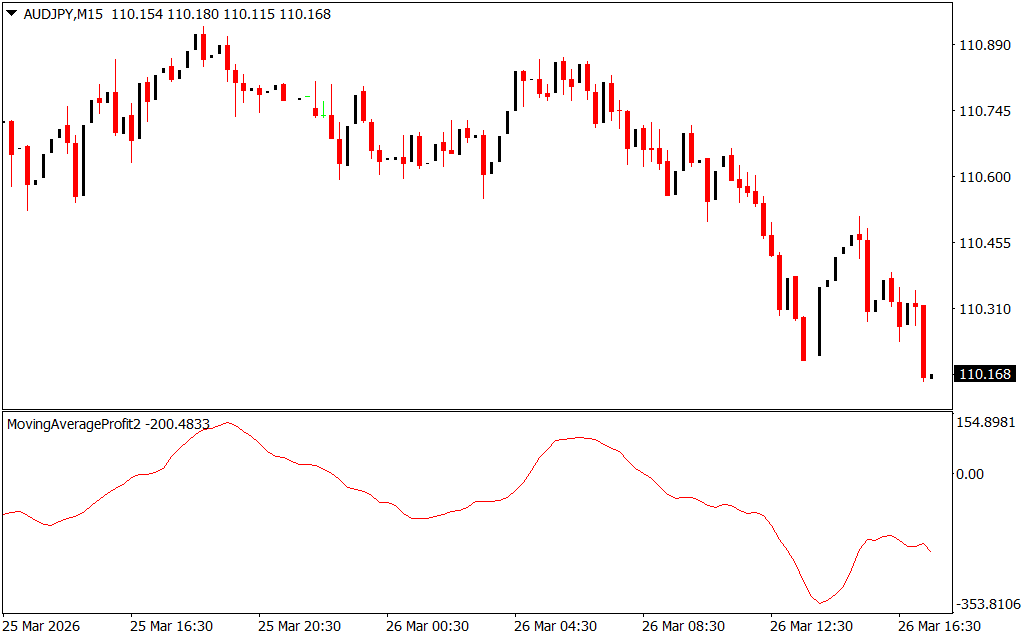
Task: Click the 154.8981 indicator scale value
Action: [986, 423]
